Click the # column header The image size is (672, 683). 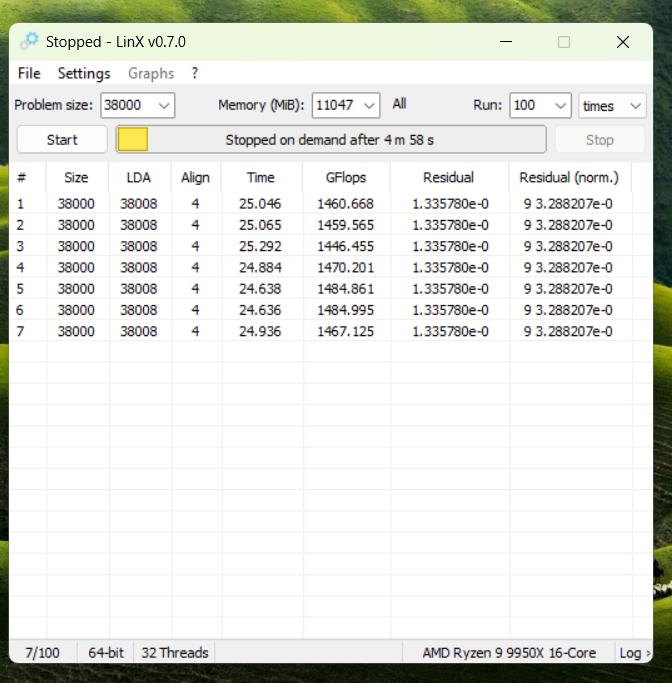(22, 177)
